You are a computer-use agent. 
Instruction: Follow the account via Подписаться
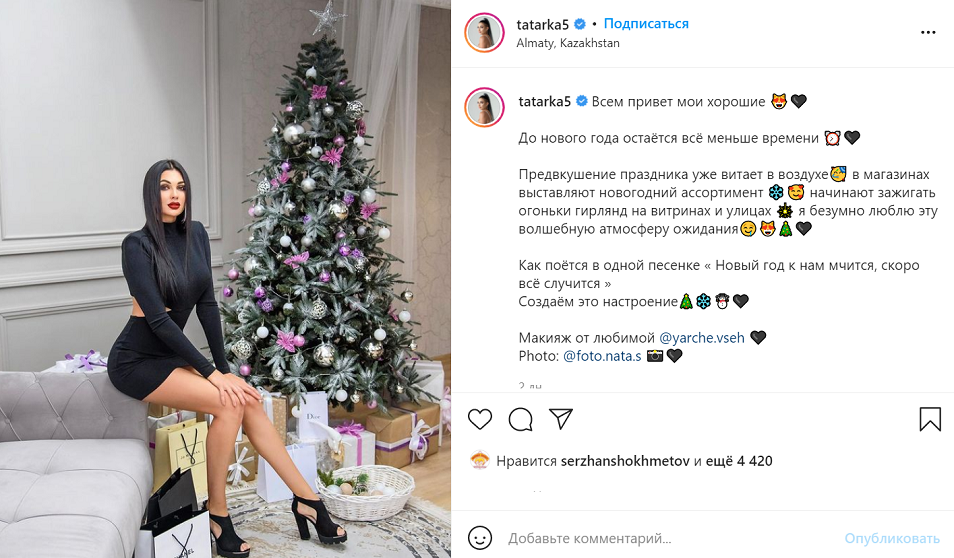646,24
